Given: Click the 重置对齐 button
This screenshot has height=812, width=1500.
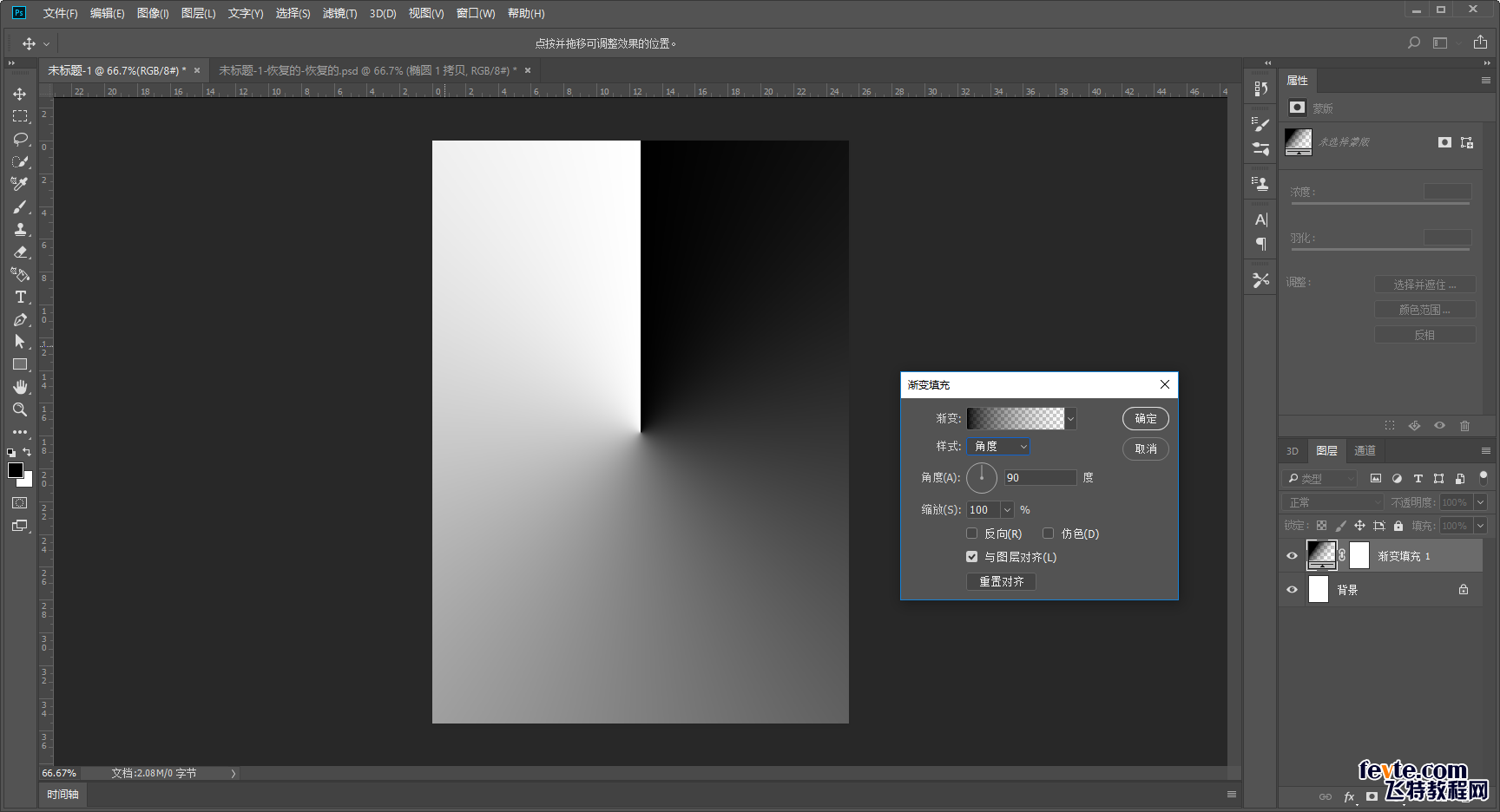Looking at the screenshot, I should point(1002,581).
